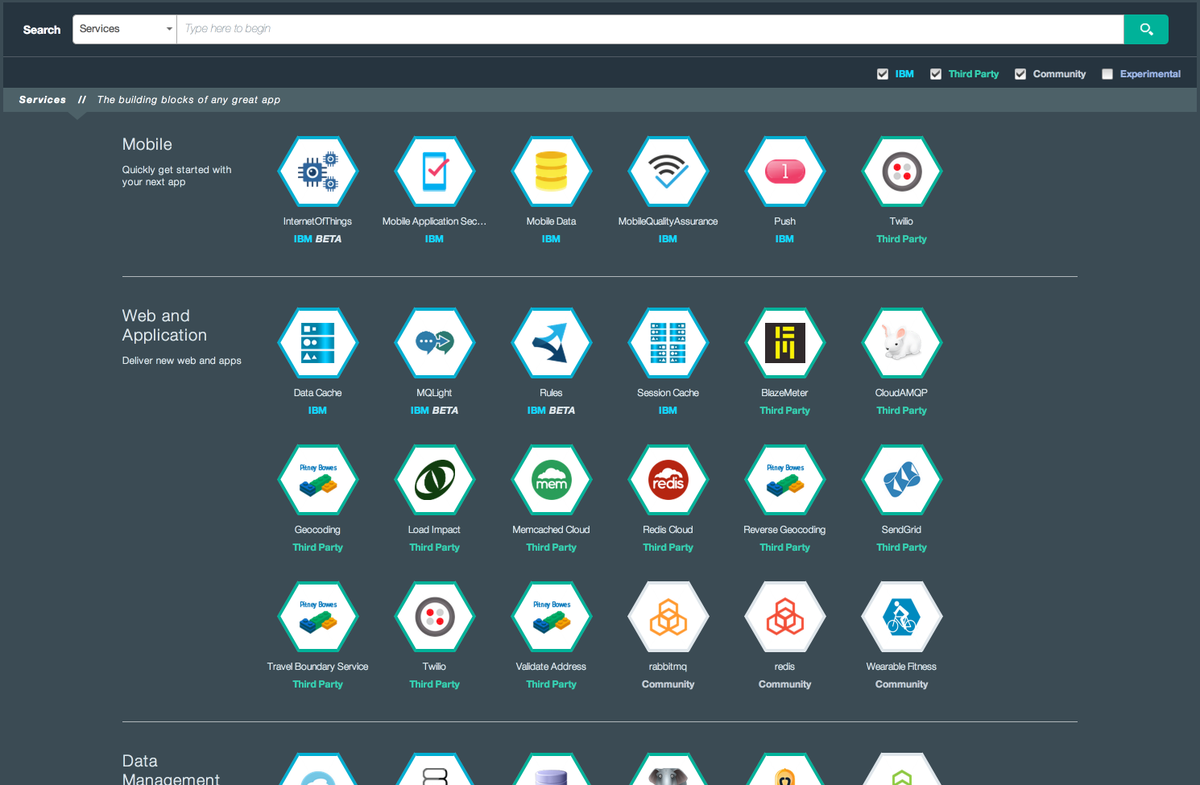This screenshot has height=785, width=1200.
Task: Choose the Session Cache service icon
Action: pos(668,343)
